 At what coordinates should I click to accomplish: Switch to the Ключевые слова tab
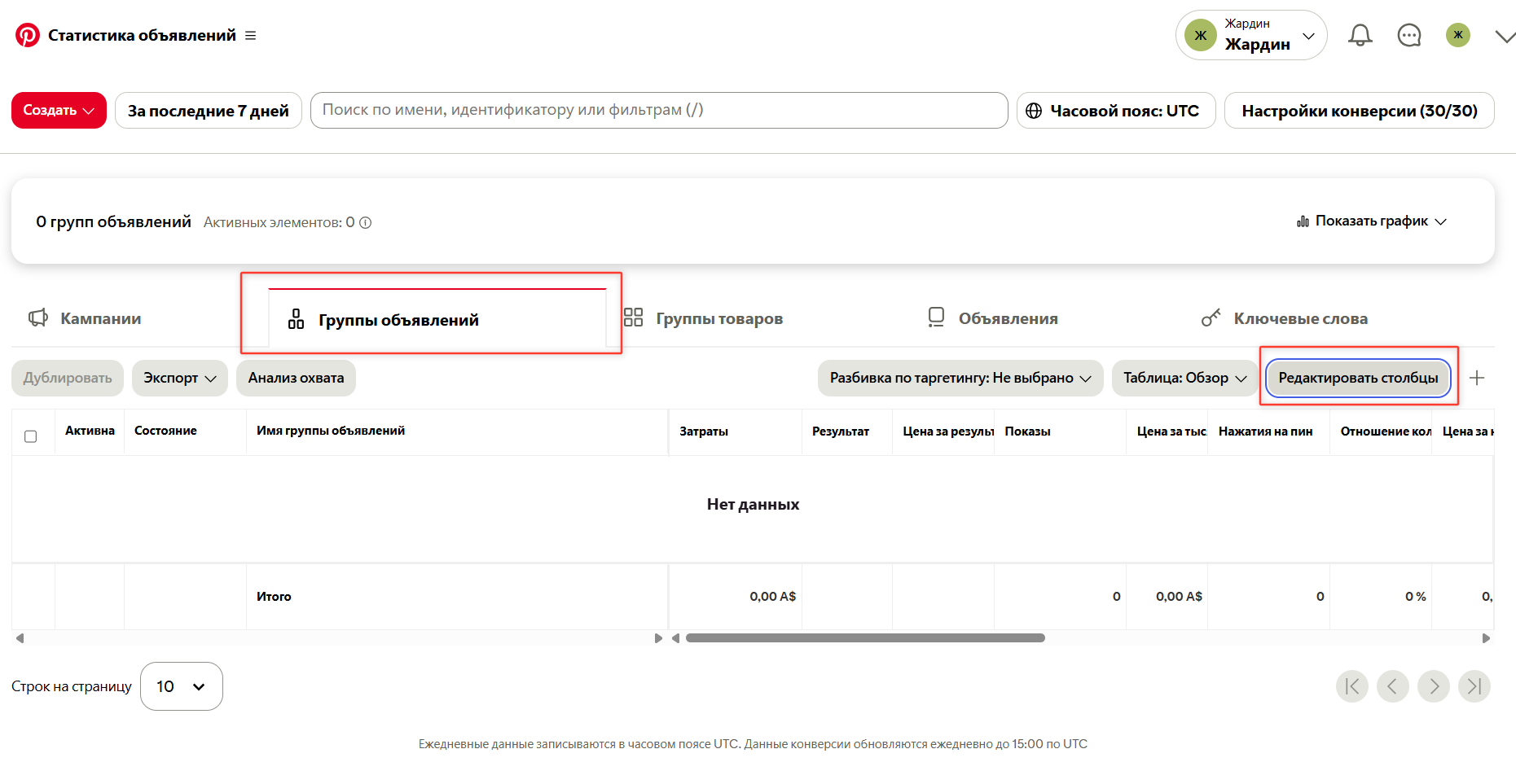click(1285, 318)
